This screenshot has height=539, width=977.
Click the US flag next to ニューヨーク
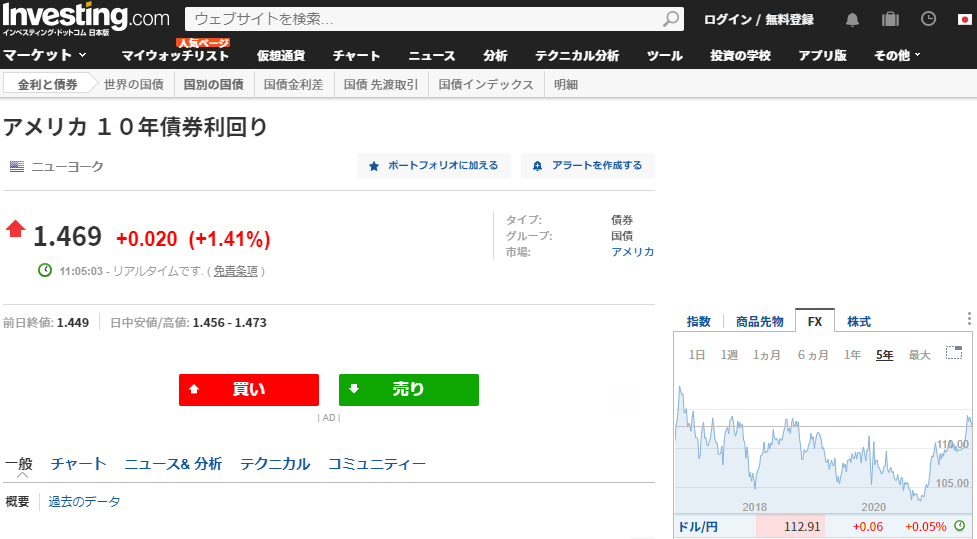tap(17, 166)
